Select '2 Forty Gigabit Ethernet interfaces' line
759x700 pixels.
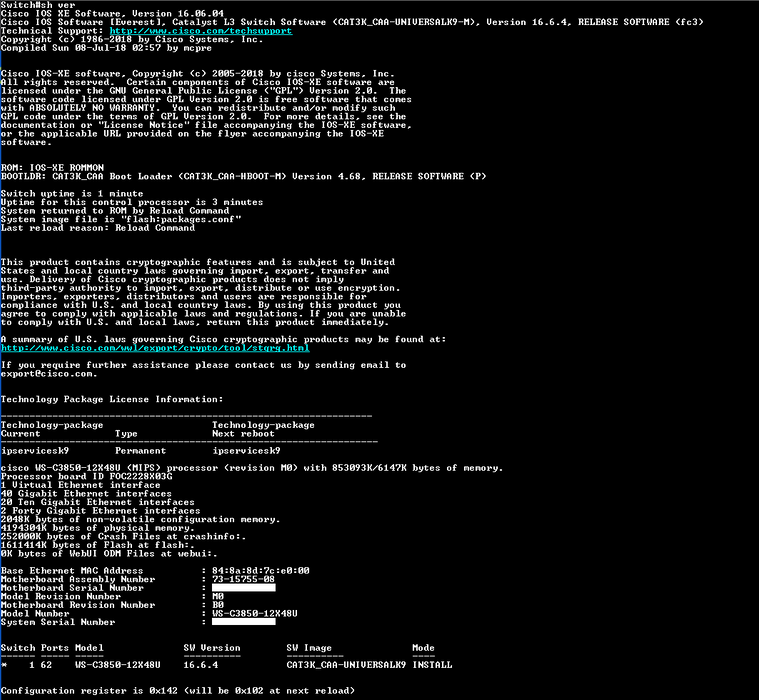101,511
